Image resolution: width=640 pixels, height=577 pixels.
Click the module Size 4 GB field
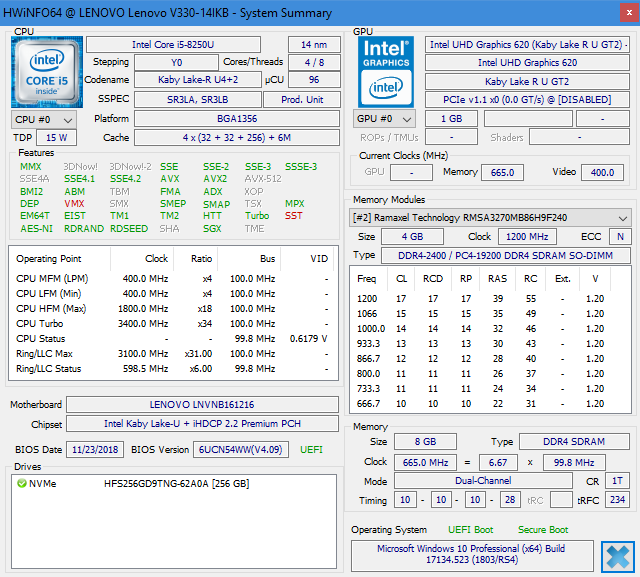[x=412, y=236]
